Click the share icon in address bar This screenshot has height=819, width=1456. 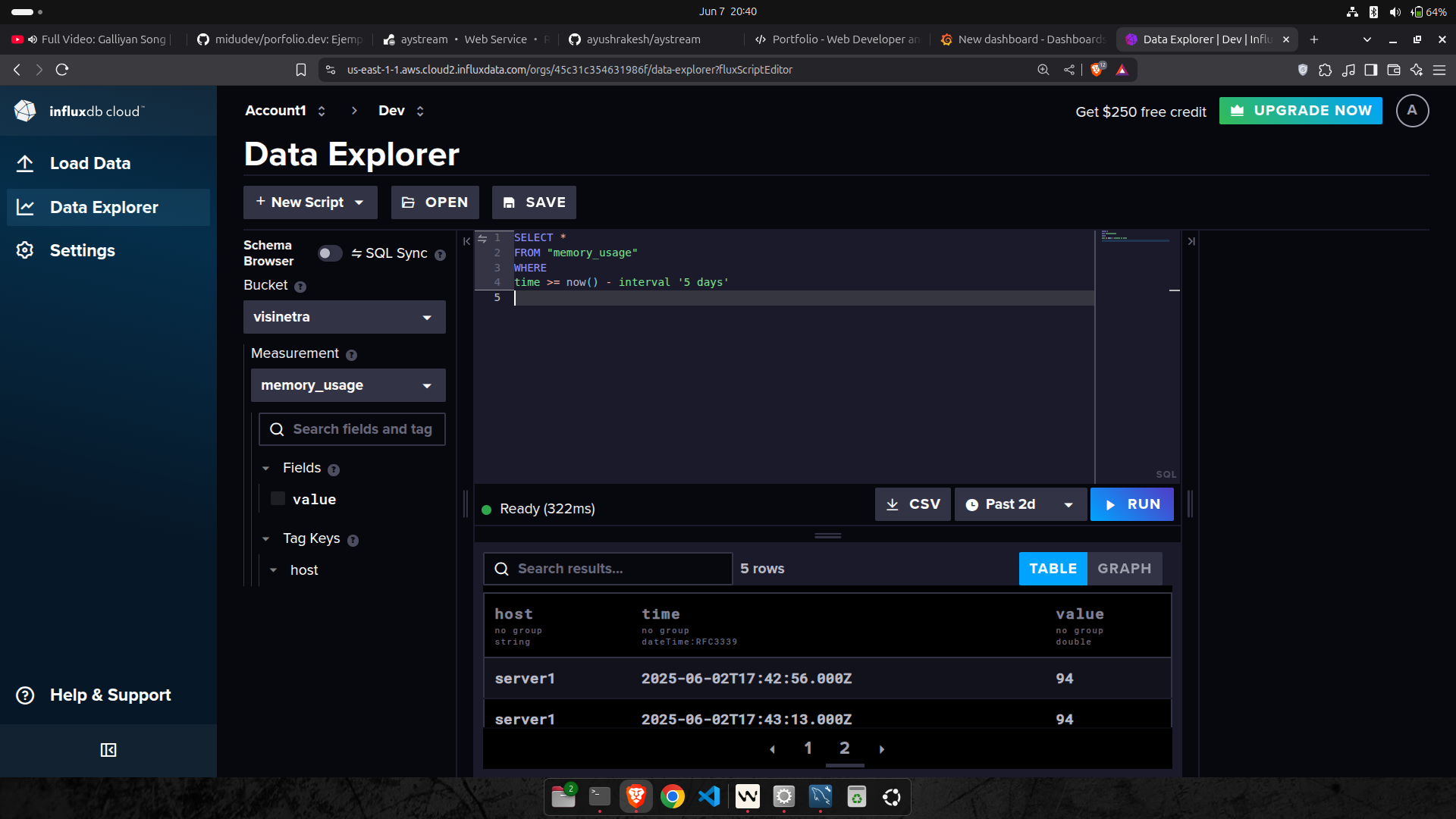coord(1069,70)
